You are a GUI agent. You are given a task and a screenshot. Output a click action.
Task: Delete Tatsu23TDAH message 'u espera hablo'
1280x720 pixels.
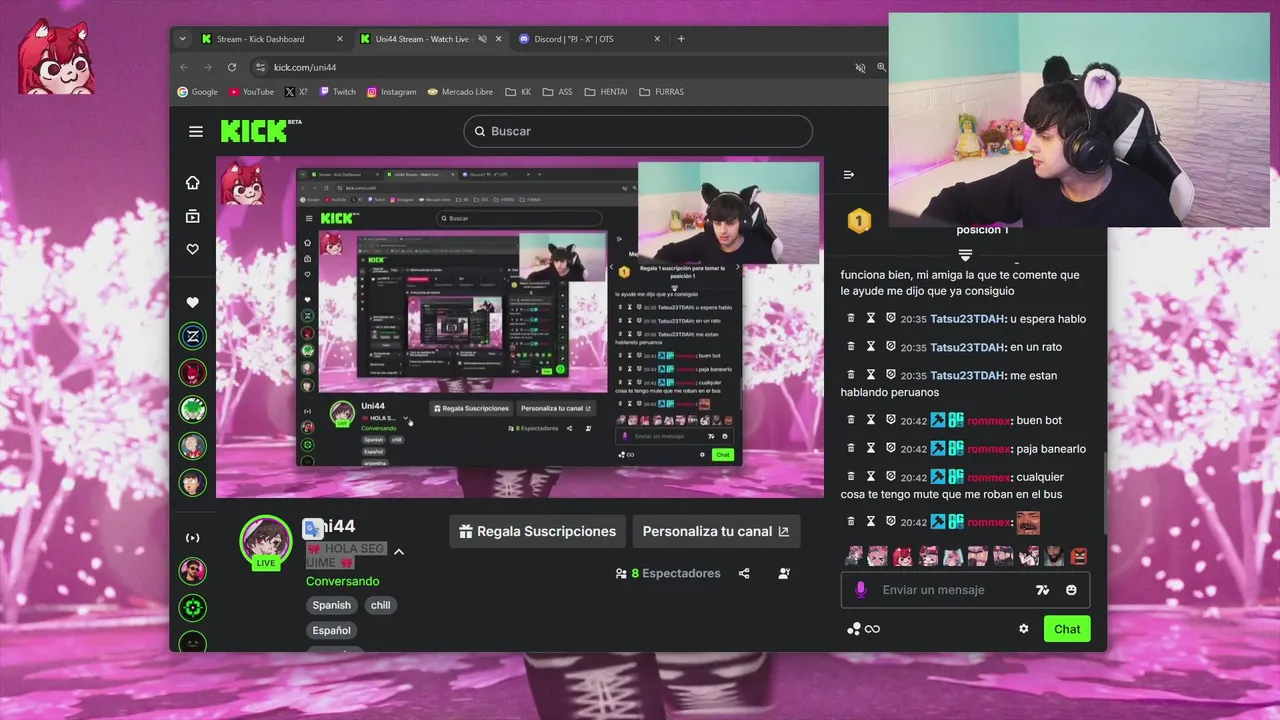pyautogui.click(x=851, y=319)
